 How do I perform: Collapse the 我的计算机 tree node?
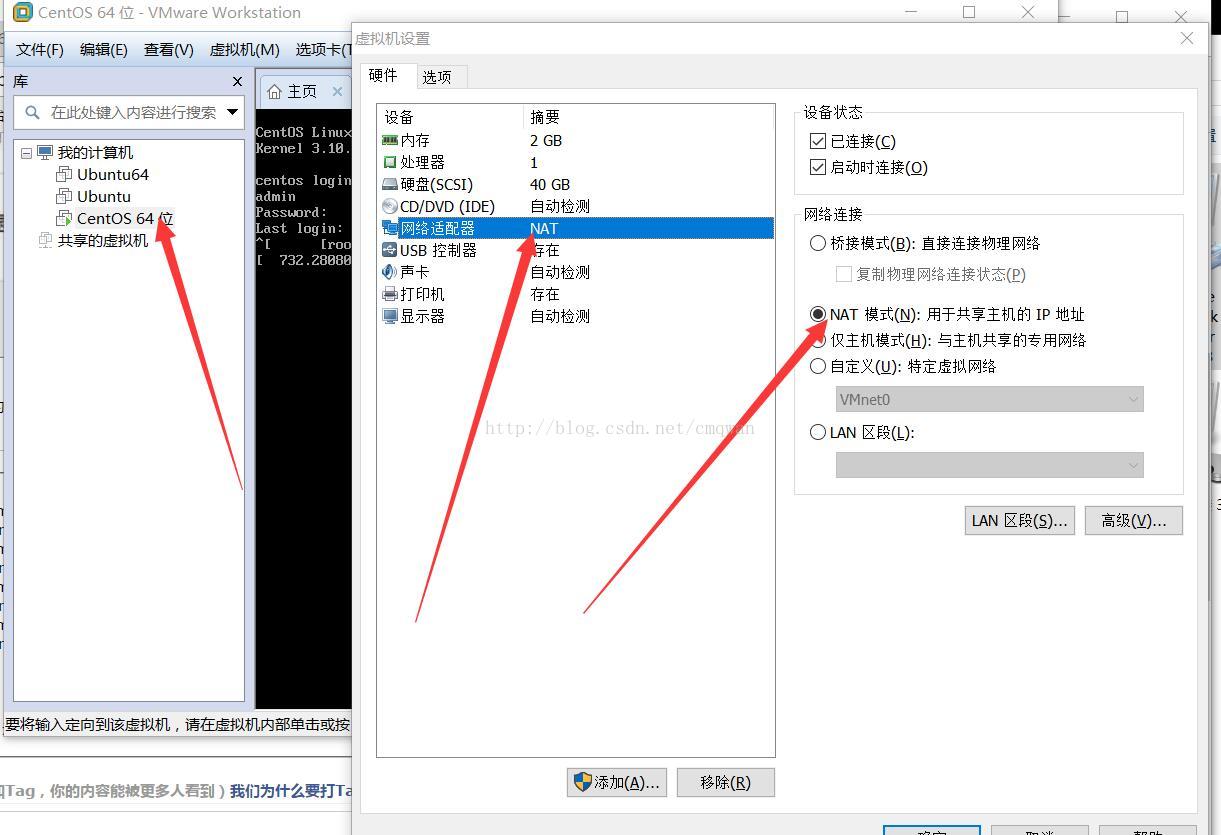point(26,154)
